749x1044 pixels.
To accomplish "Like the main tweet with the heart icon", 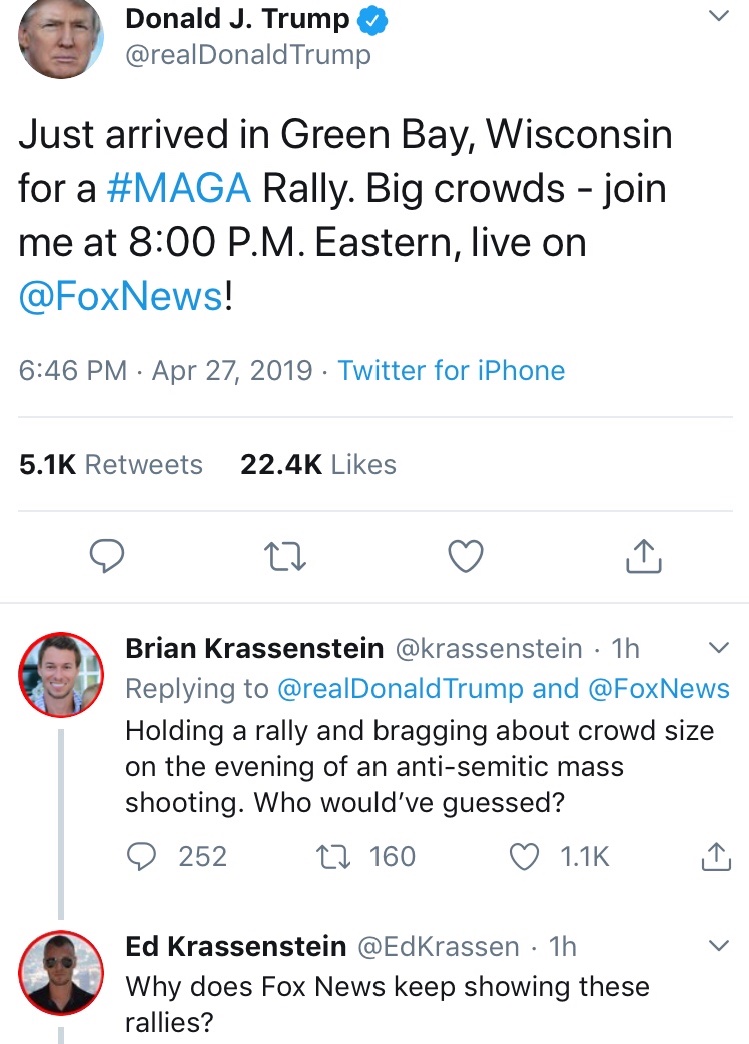I will click(465, 556).
